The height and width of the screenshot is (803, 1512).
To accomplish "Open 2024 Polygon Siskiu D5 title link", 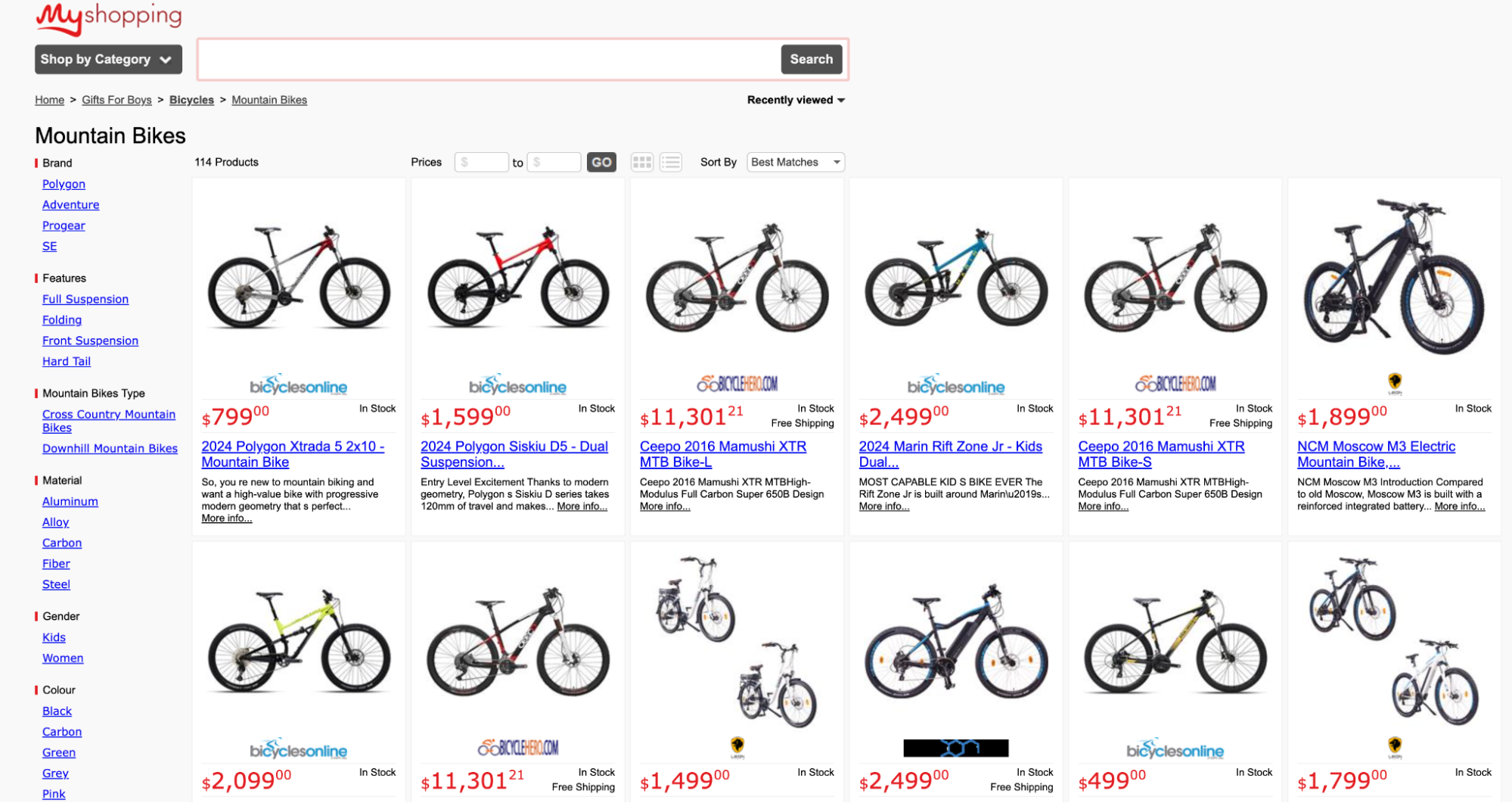I will pos(514,454).
